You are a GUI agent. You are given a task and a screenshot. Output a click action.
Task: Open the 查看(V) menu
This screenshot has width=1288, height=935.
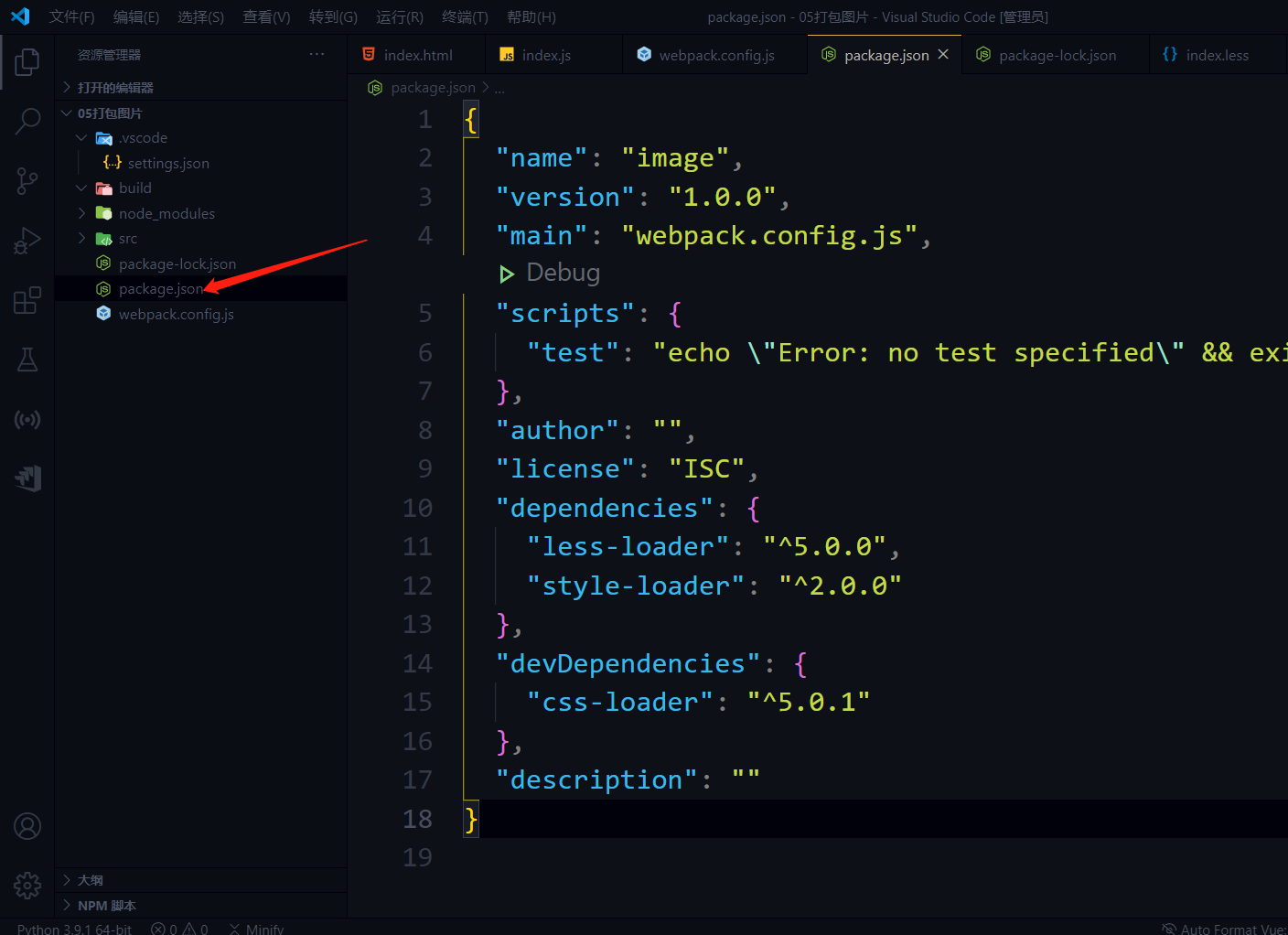[x=266, y=16]
